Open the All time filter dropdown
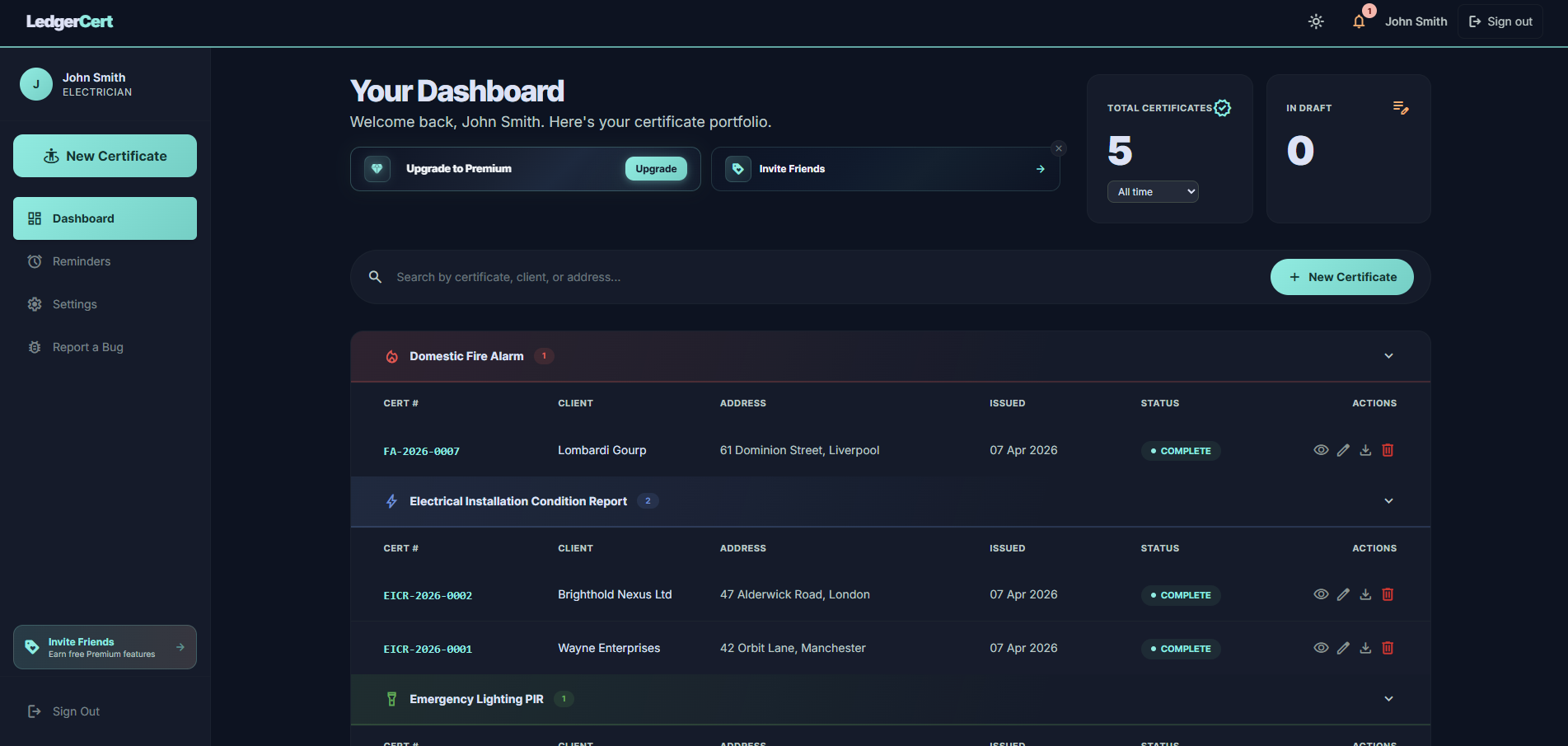Screen dimensions: 1568x746 1152,191
